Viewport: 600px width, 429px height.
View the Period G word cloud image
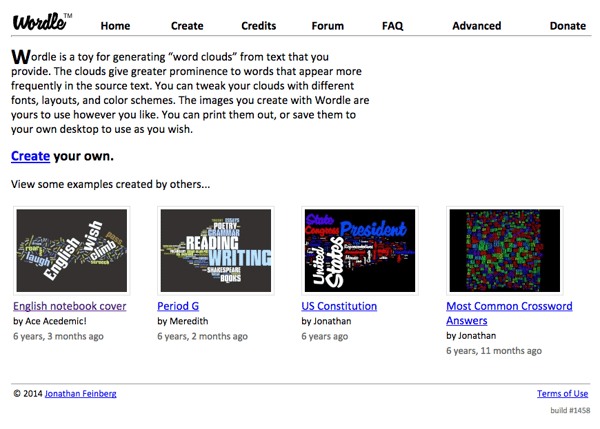[215, 250]
